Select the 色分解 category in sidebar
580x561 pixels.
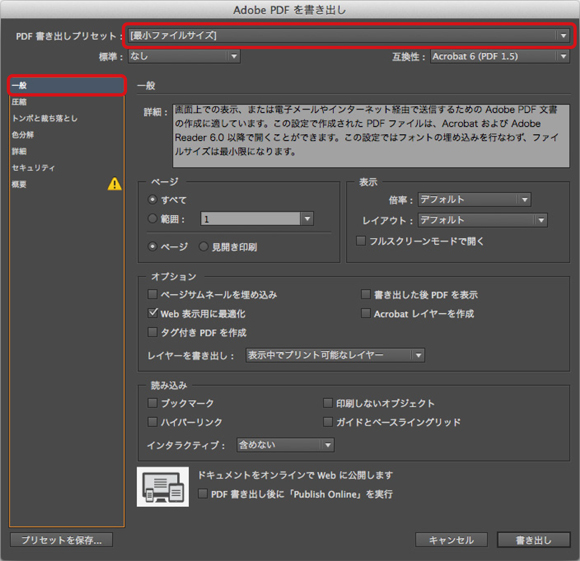click(x=67, y=135)
